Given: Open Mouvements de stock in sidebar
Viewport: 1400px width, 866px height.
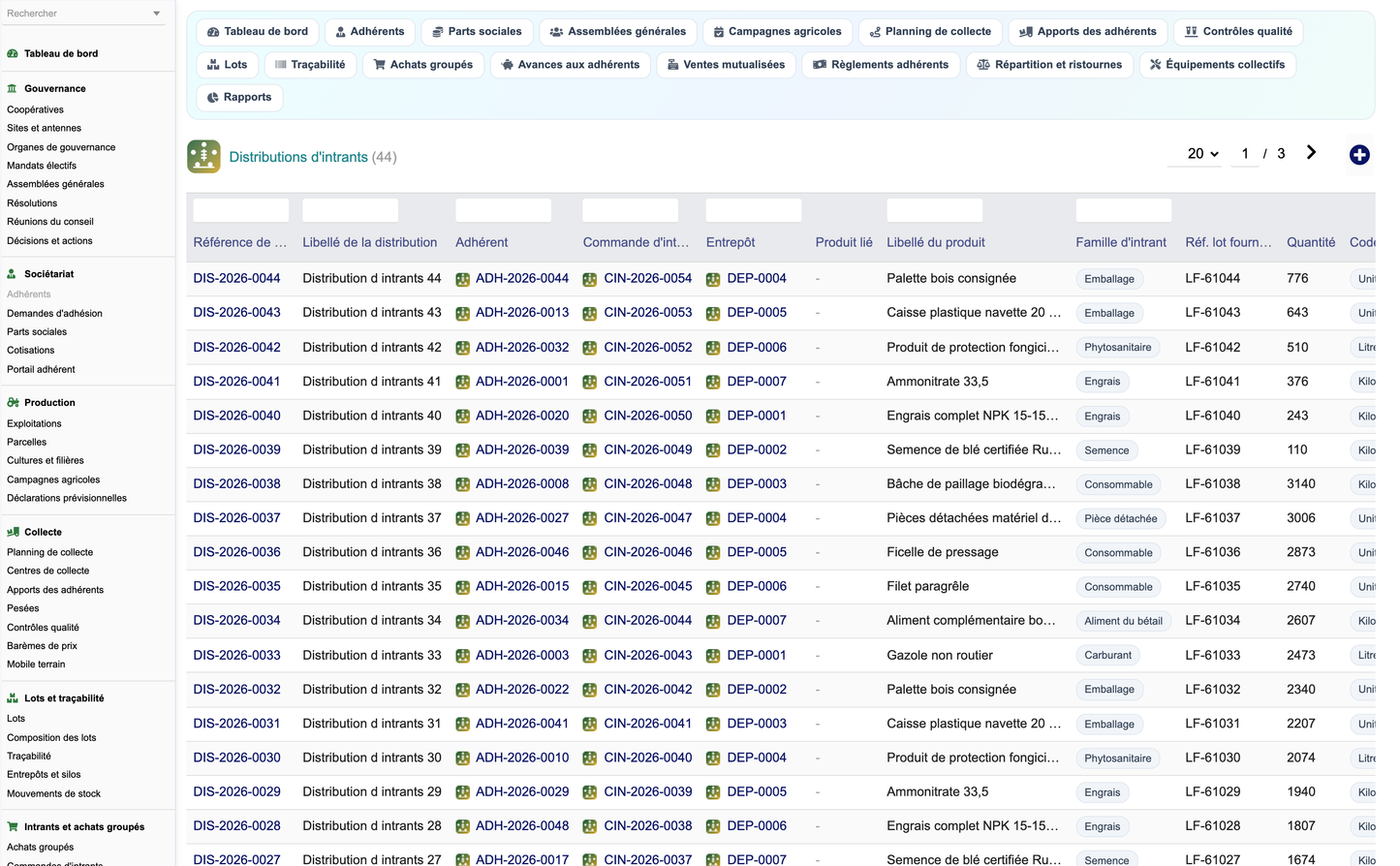Looking at the screenshot, I should coord(53,794).
